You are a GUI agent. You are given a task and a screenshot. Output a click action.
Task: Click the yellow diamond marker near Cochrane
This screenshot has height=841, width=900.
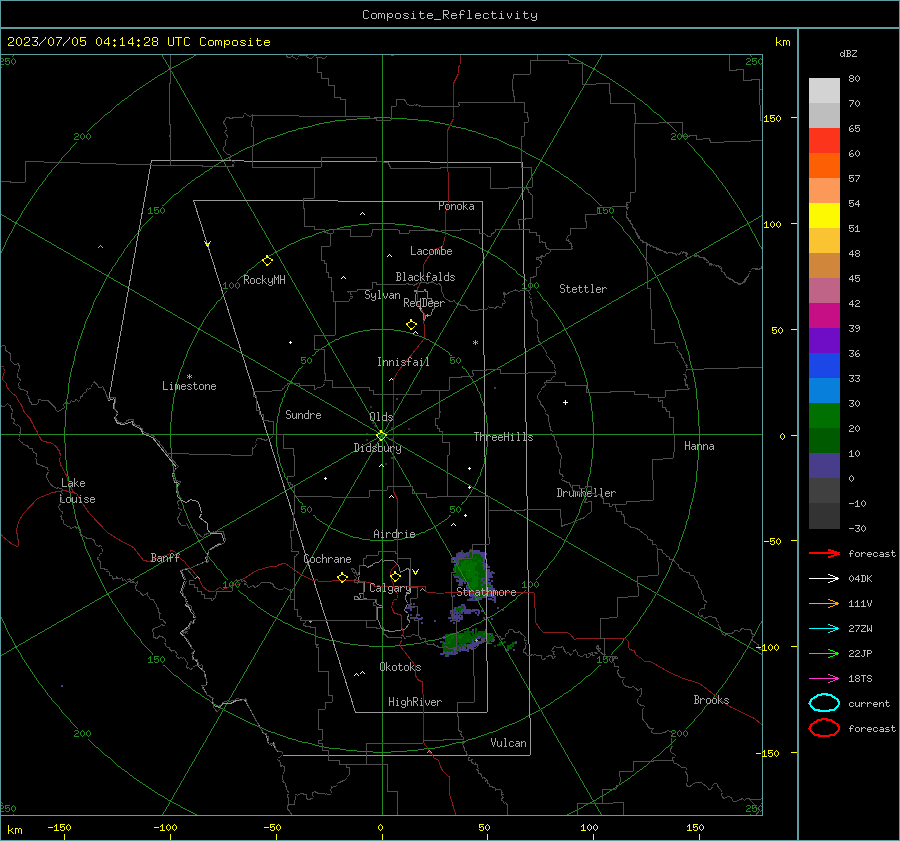point(342,577)
